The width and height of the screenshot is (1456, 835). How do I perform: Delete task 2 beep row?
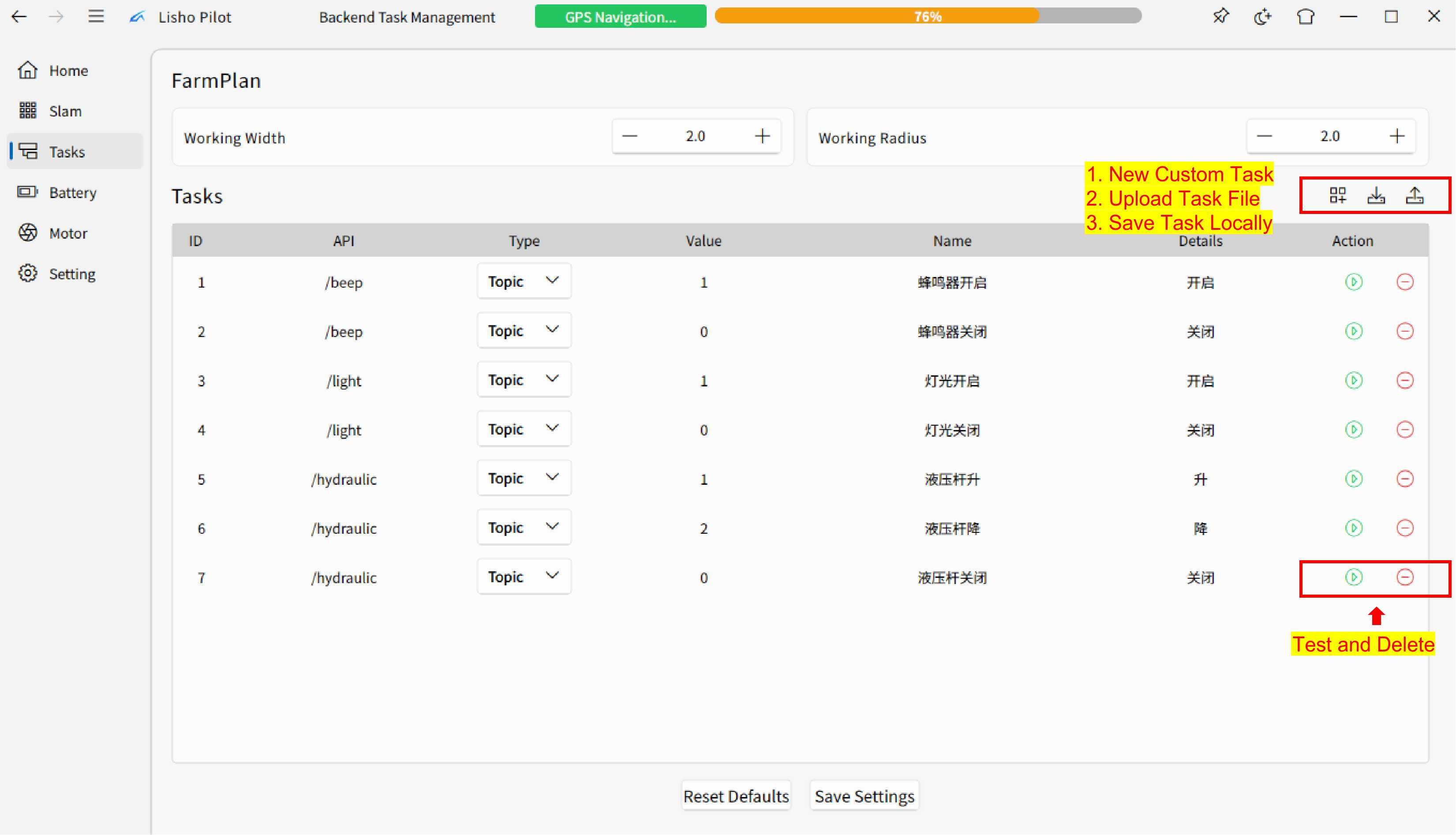pos(1405,331)
